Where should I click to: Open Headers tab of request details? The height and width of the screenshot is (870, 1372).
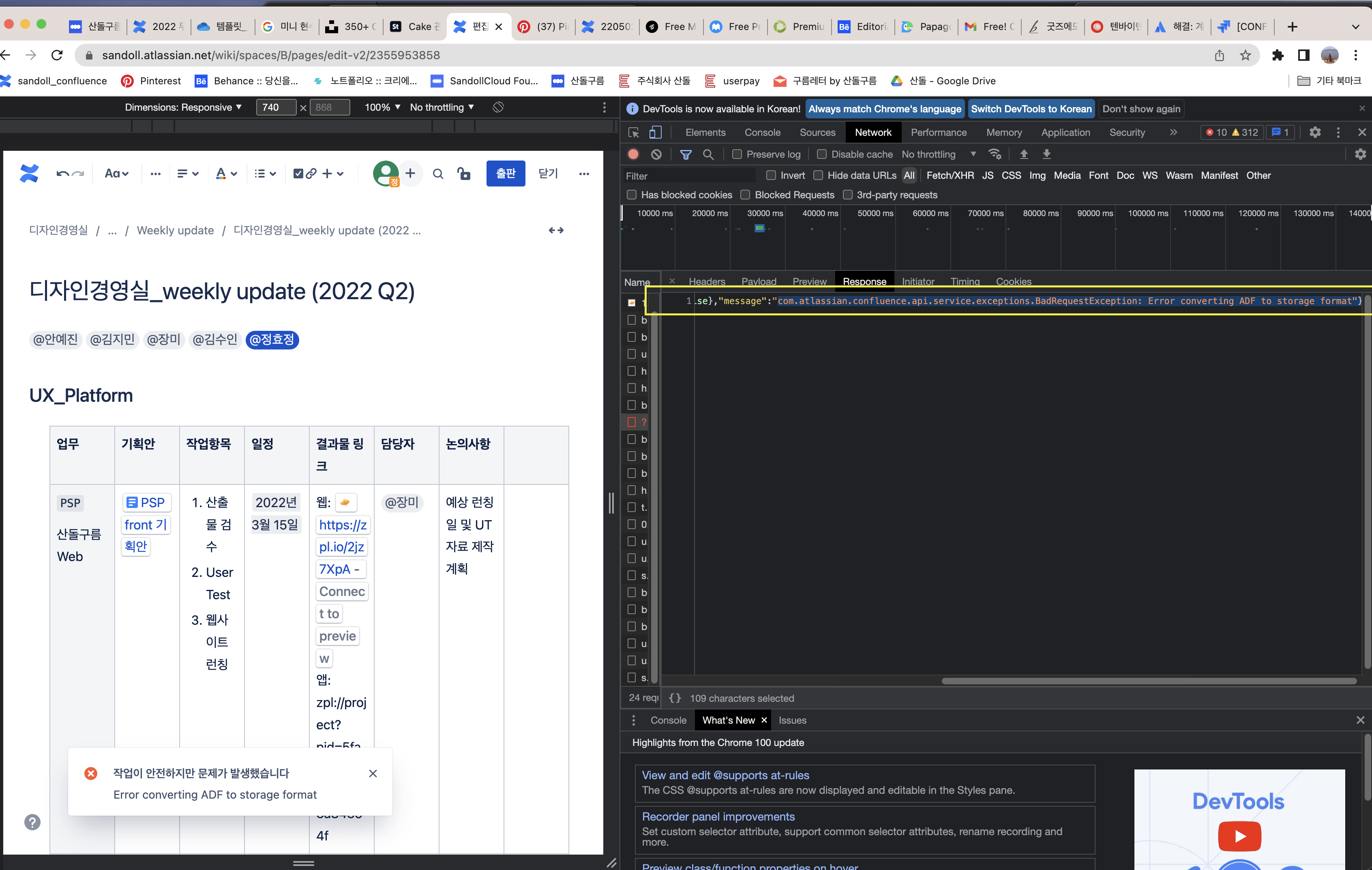pyautogui.click(x=707, y=281)
